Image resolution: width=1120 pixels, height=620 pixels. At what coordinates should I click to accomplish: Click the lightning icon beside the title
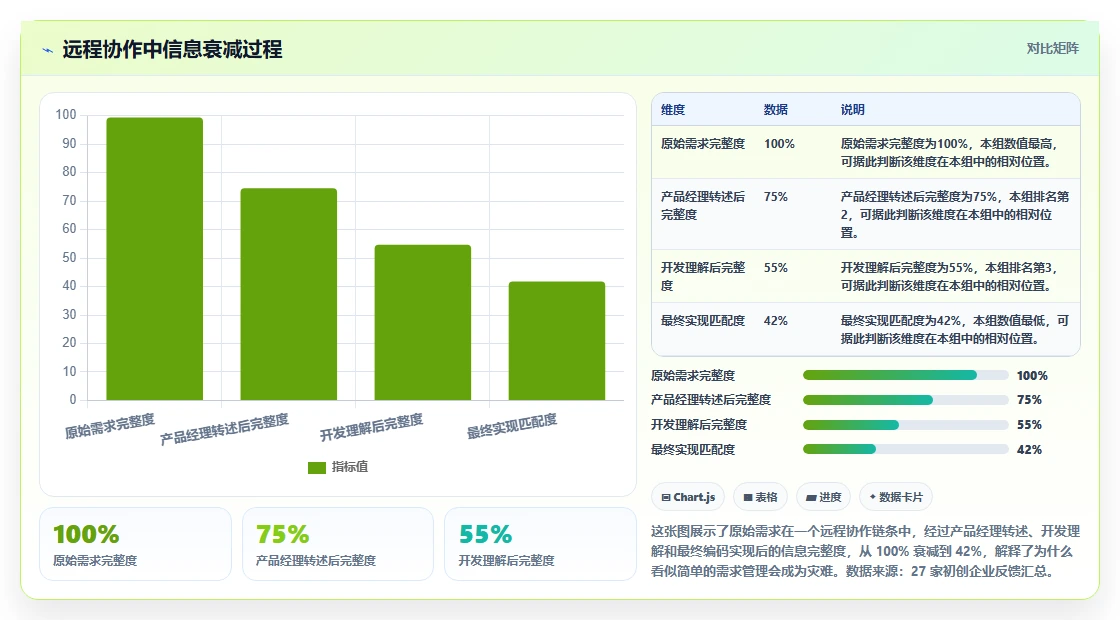pos(48,50)
